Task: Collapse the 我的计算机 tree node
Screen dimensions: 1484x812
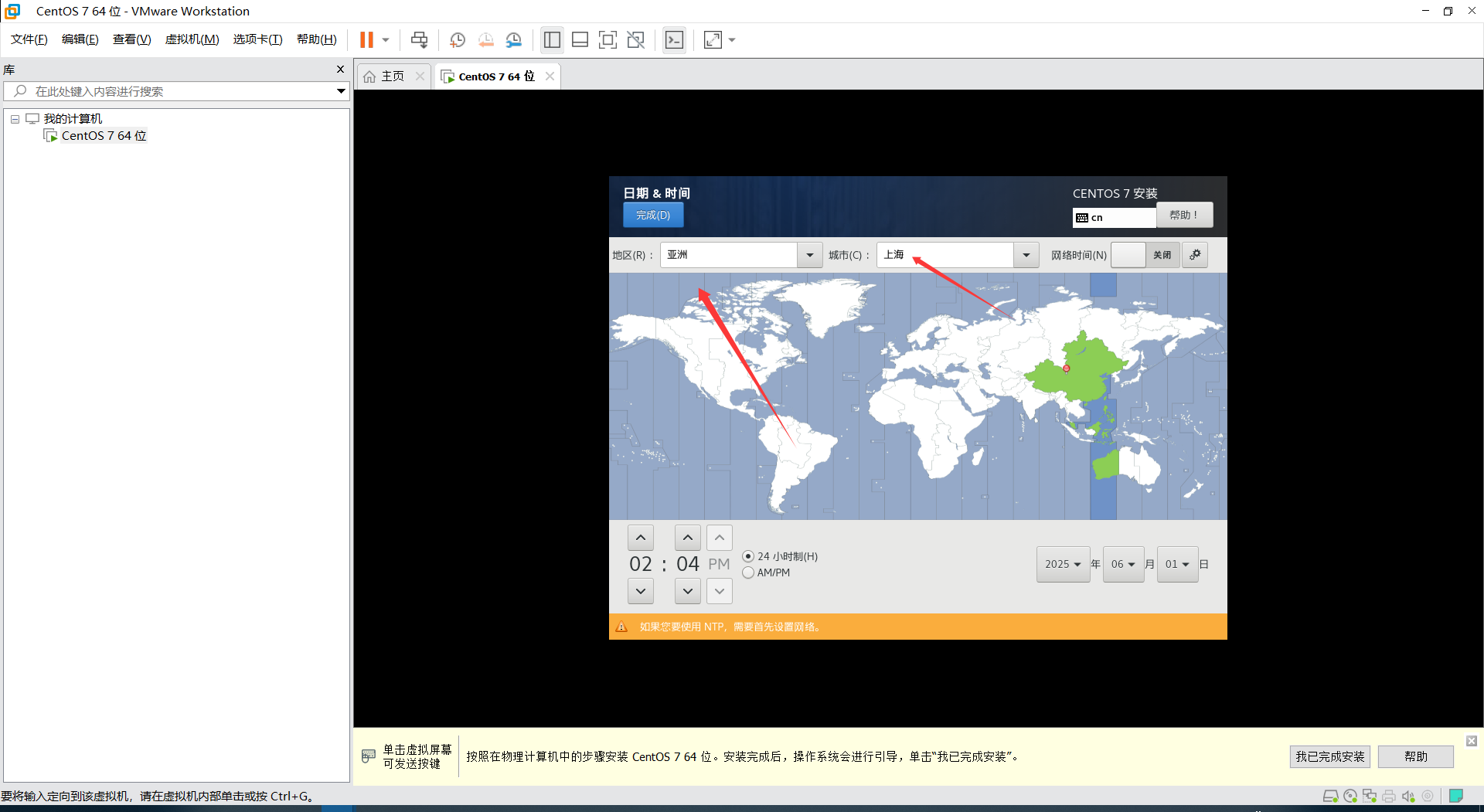Action: (x=15, y=119)
